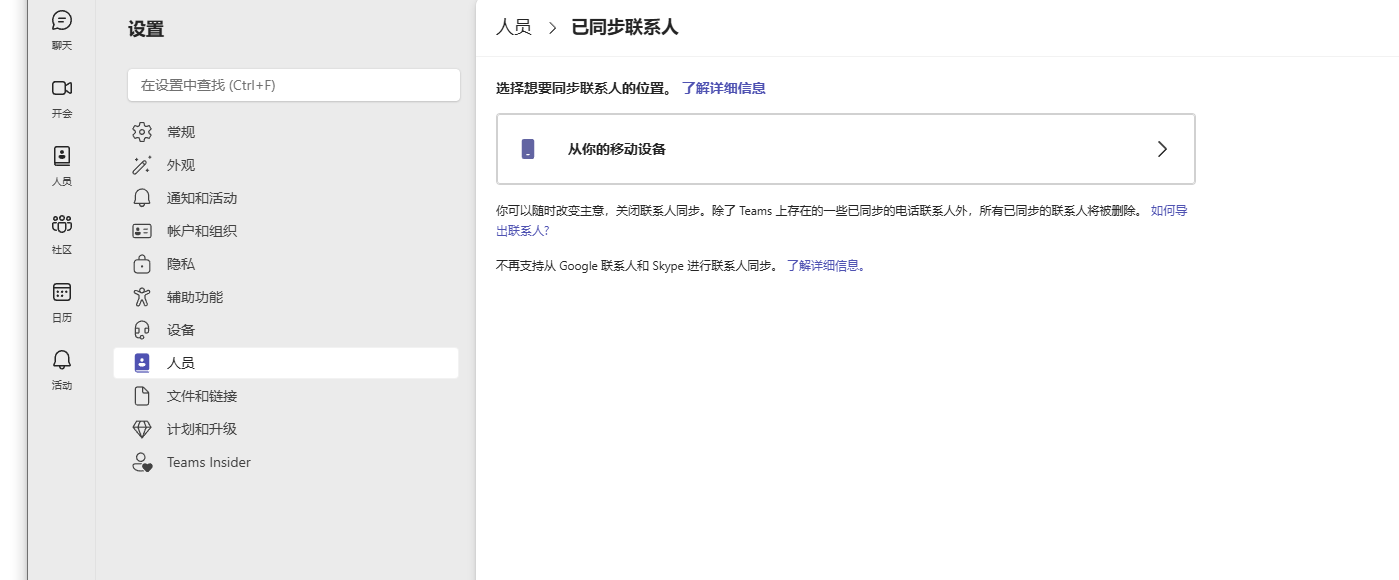Click the gear icon next to 常规
The width and height of the screenshot is (1399, 580).
[x=142, y=132]
